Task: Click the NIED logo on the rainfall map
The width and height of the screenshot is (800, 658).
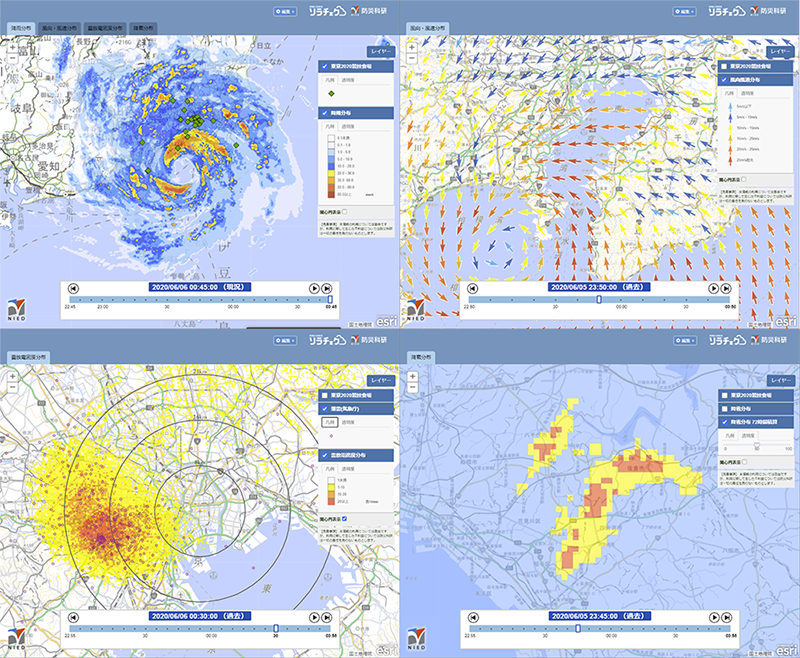Action: pyautogui.click(x=17, y=307)
